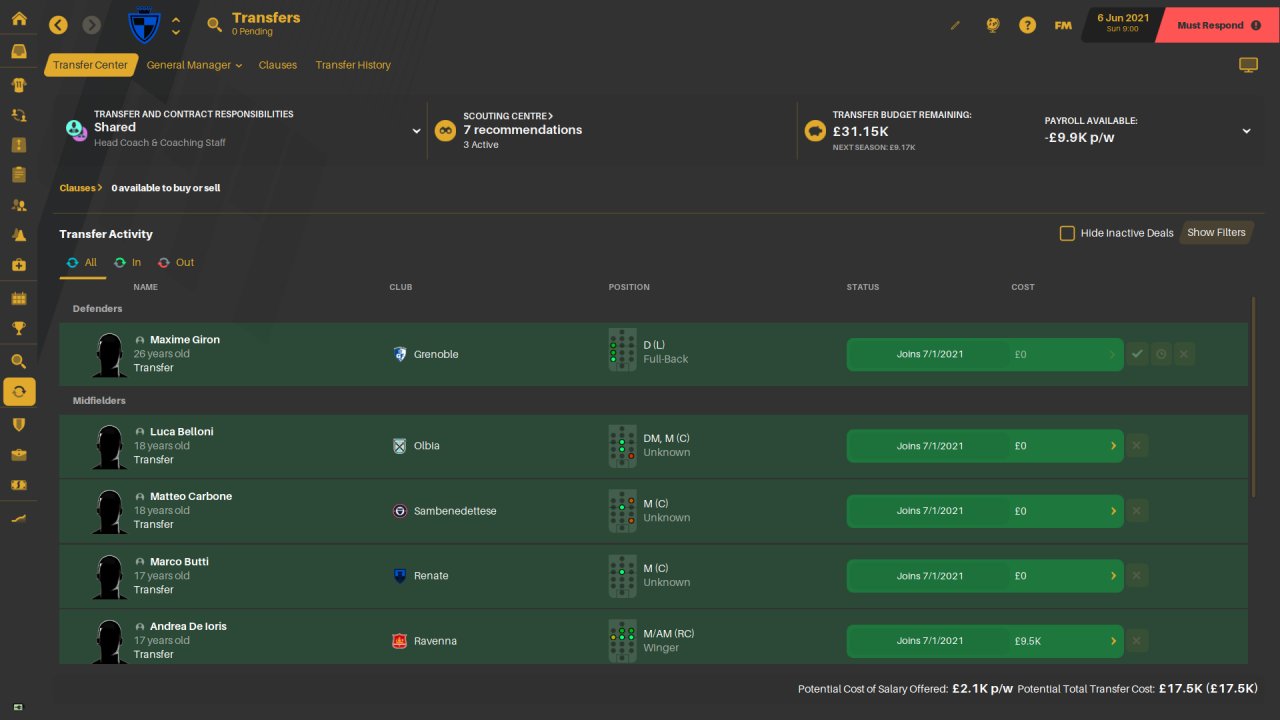This screenshot has width=1280, height=720.
Task: Open the FM menu logo
Action: pyautogui.click(x=1063, y=25)
